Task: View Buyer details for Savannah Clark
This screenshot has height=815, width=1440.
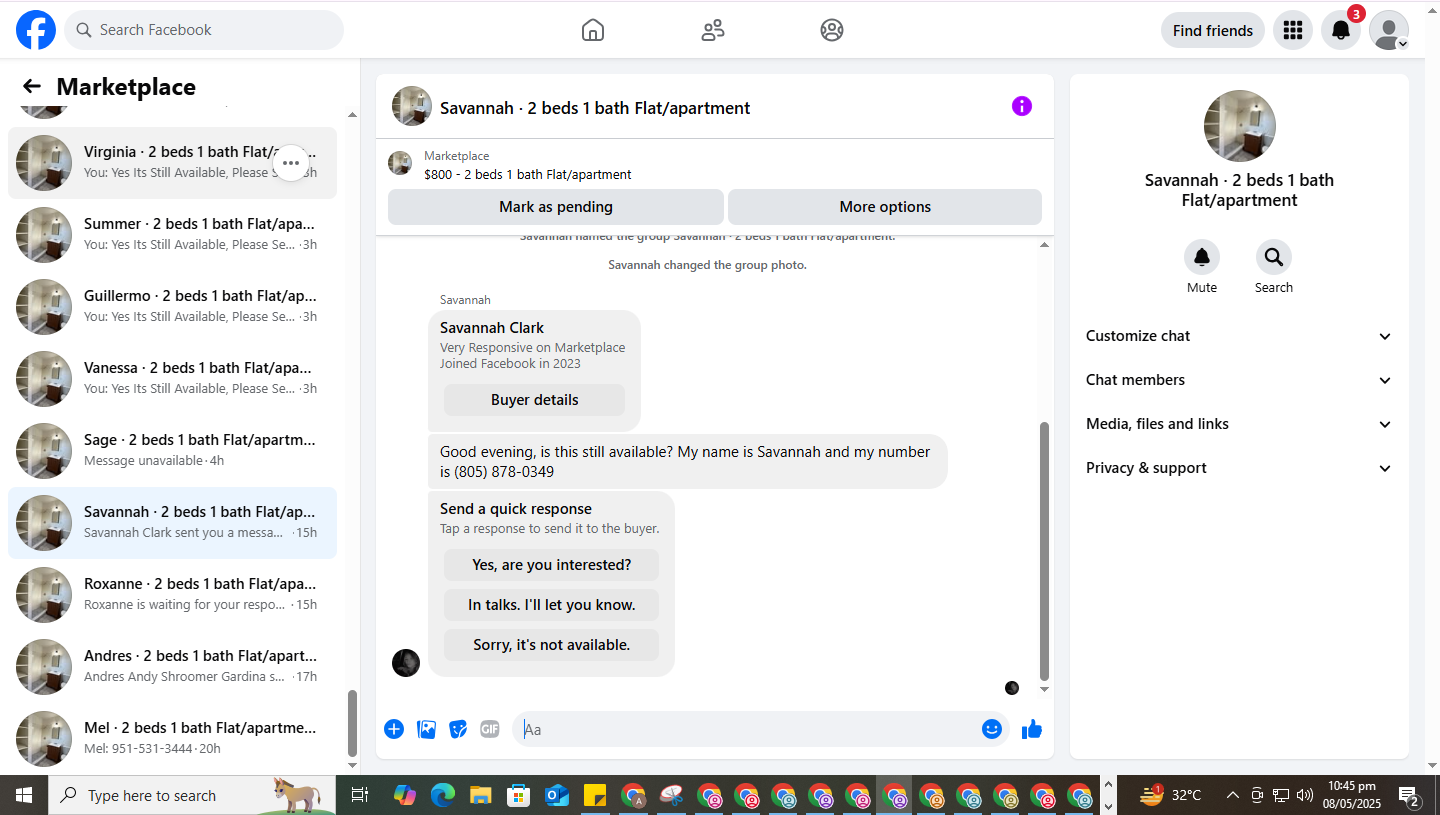Action: [535, 400]
